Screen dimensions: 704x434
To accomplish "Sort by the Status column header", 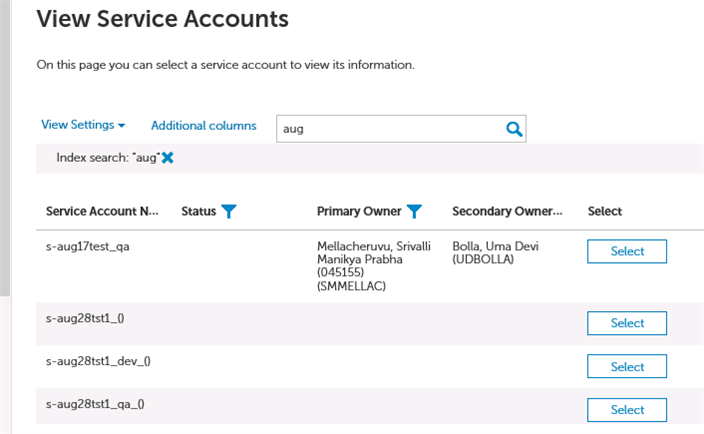I will pos(198,211).
